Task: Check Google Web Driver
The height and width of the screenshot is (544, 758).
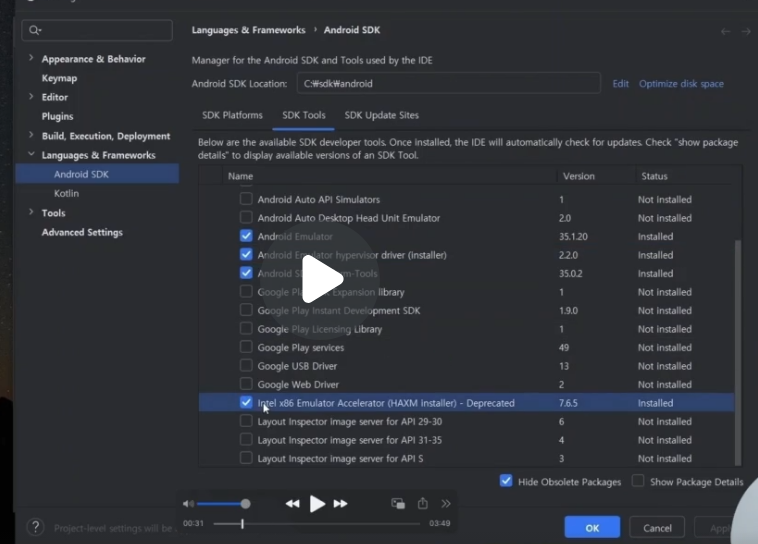Action: pos(246,384)
